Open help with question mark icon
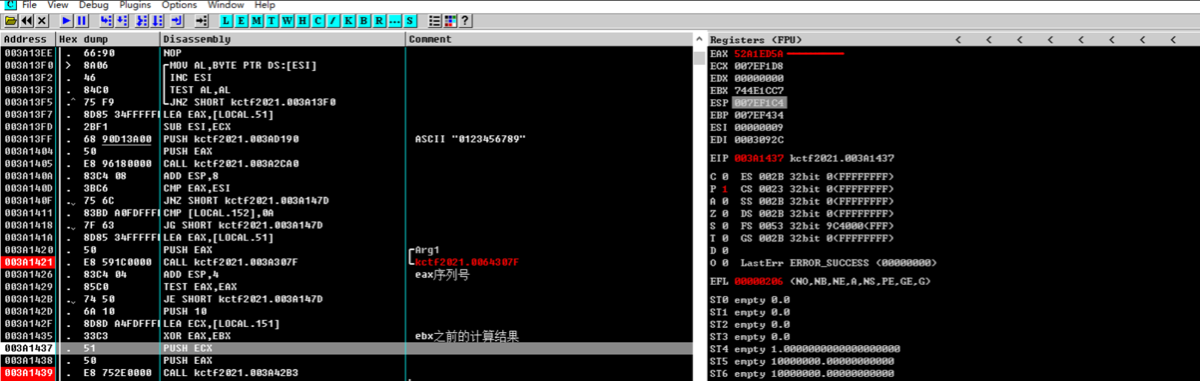 464,20
